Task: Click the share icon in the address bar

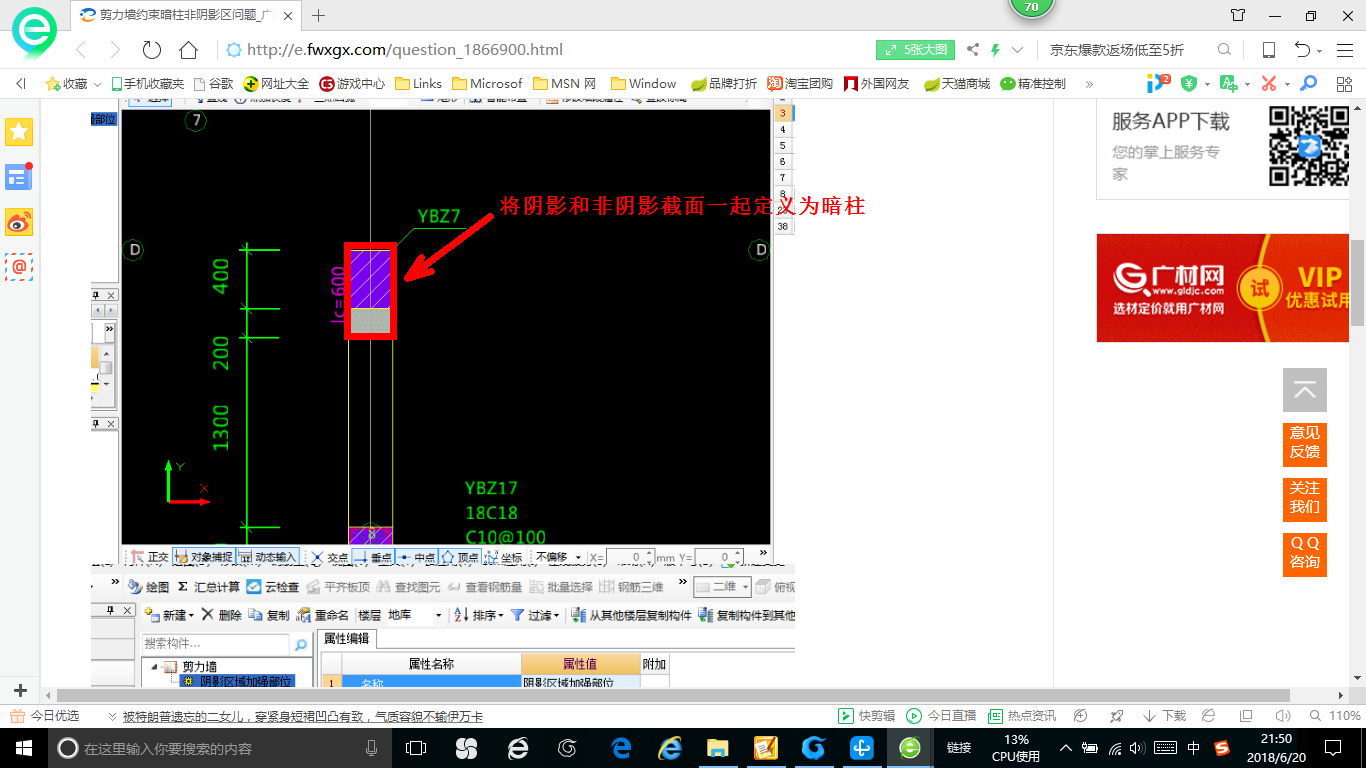Action: pyautogui.click(x=973, y=50)
